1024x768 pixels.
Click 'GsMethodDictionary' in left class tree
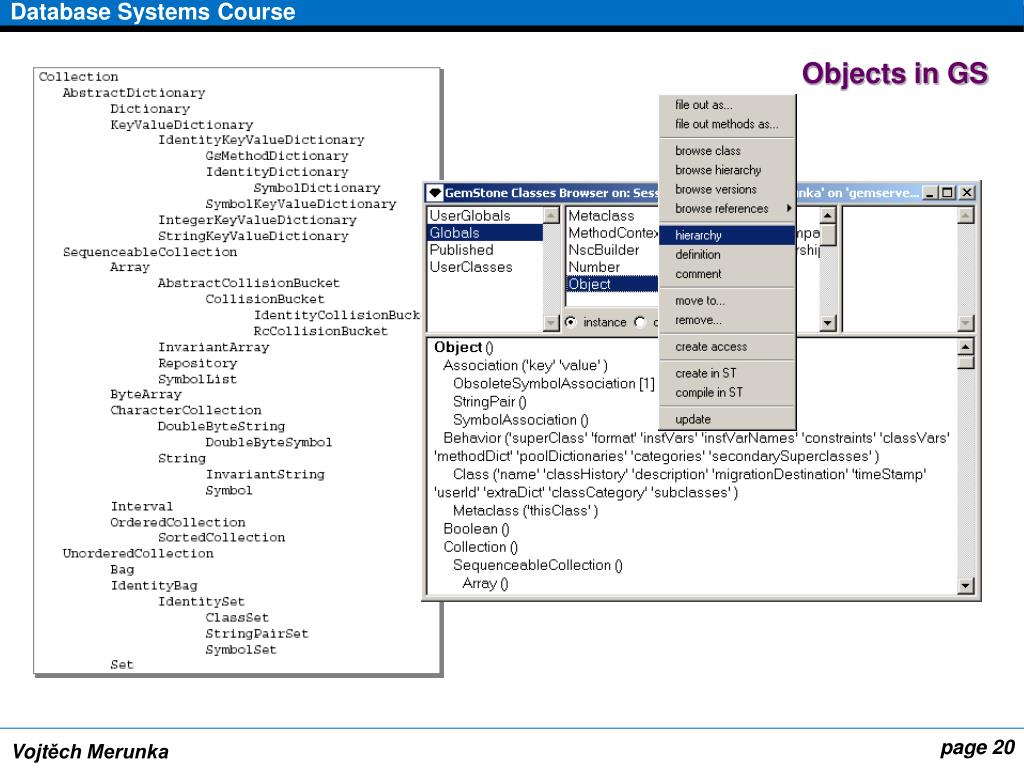point(277,156)
